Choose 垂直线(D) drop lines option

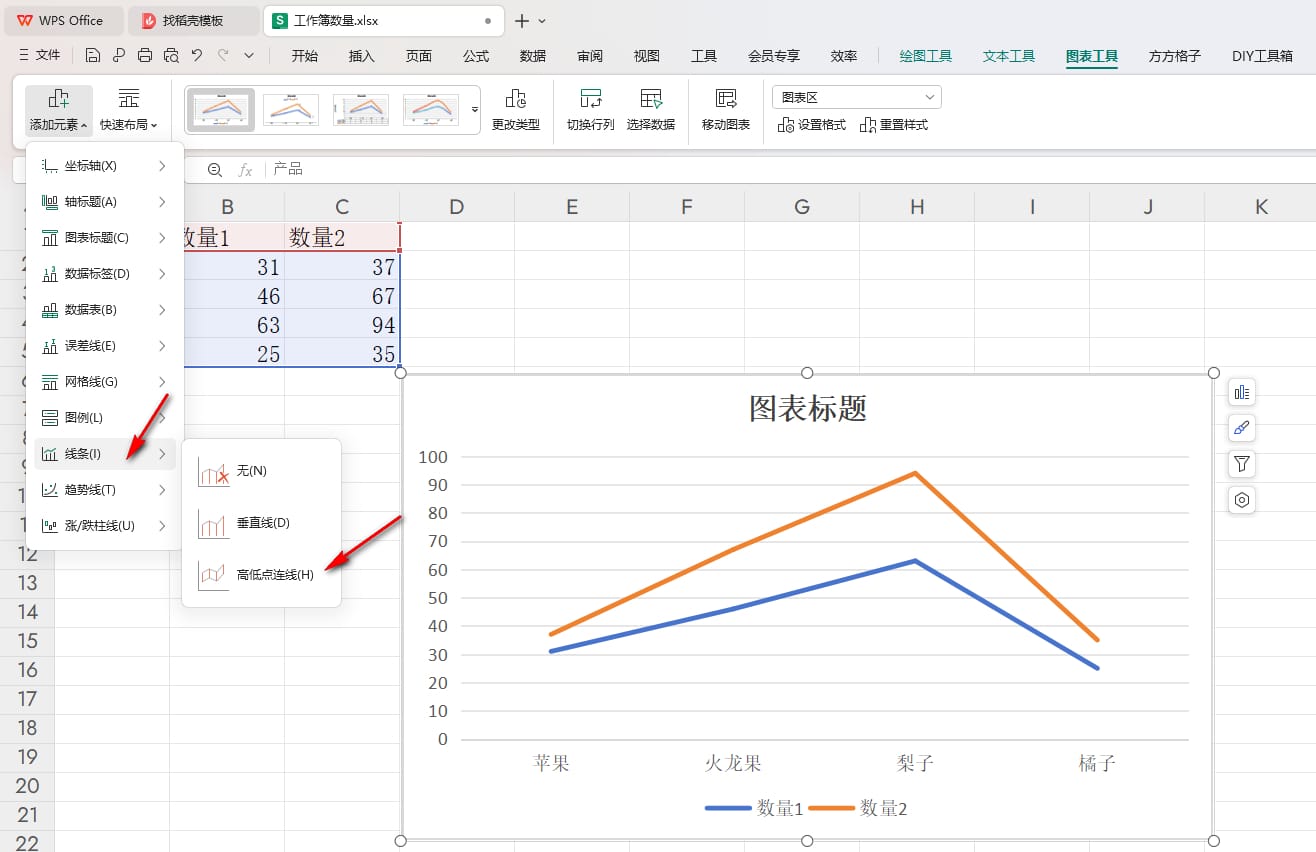261,523
